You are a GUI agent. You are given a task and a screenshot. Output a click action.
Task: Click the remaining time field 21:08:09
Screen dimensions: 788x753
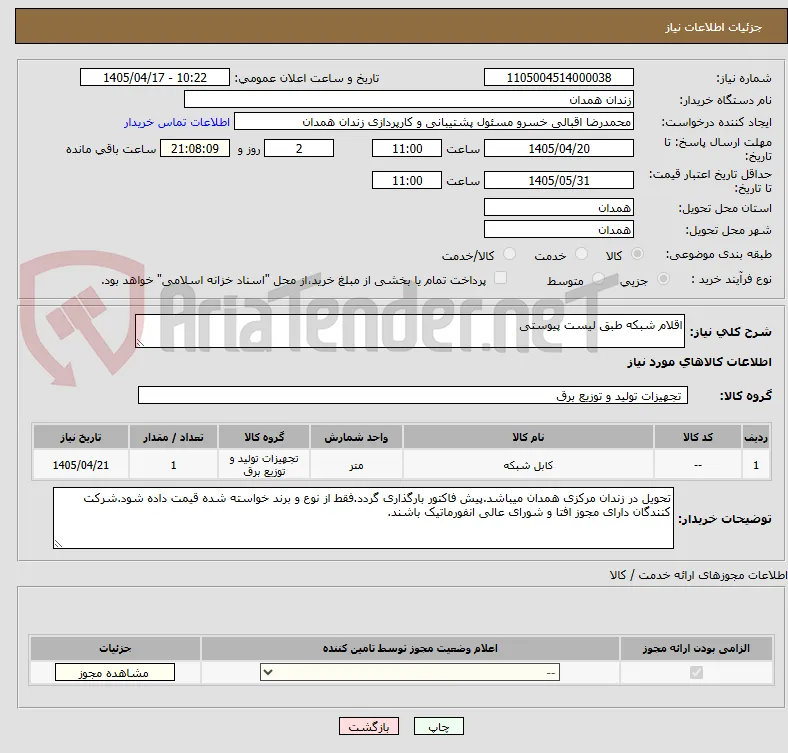click(x=195, y=148)
